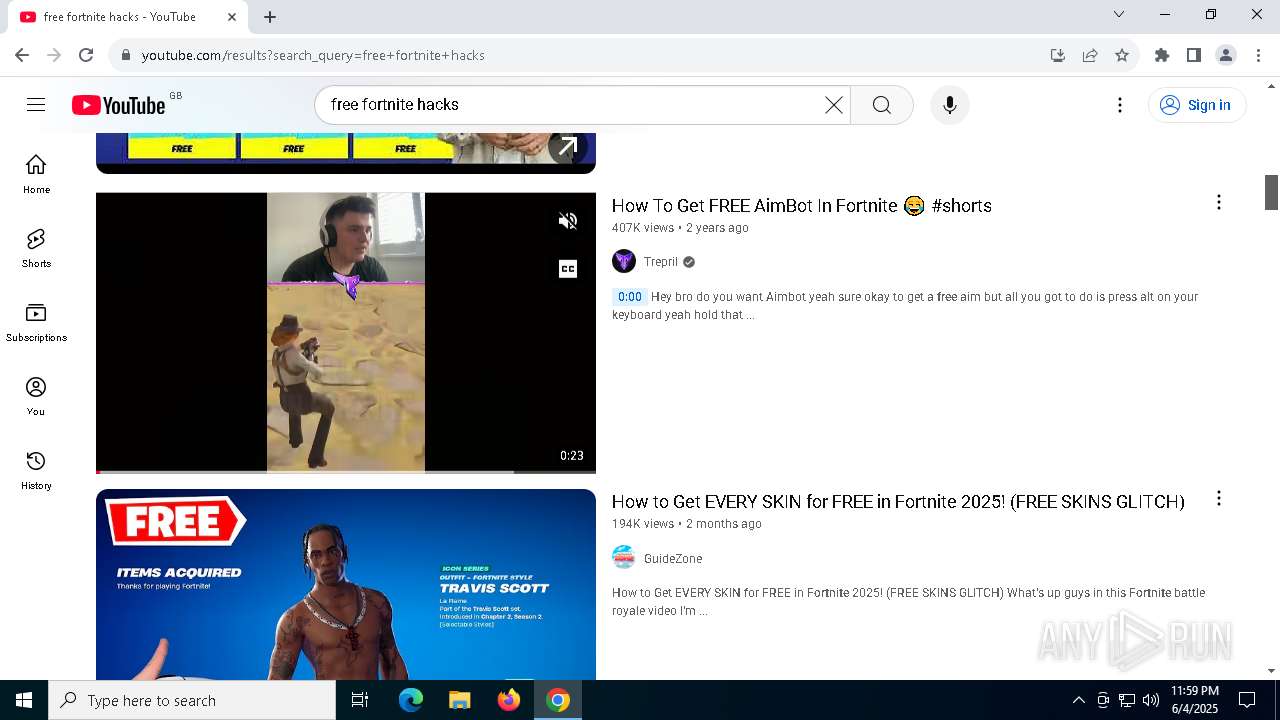
Task: Open Chrome profile avatar
Action: pos(1226,55)
